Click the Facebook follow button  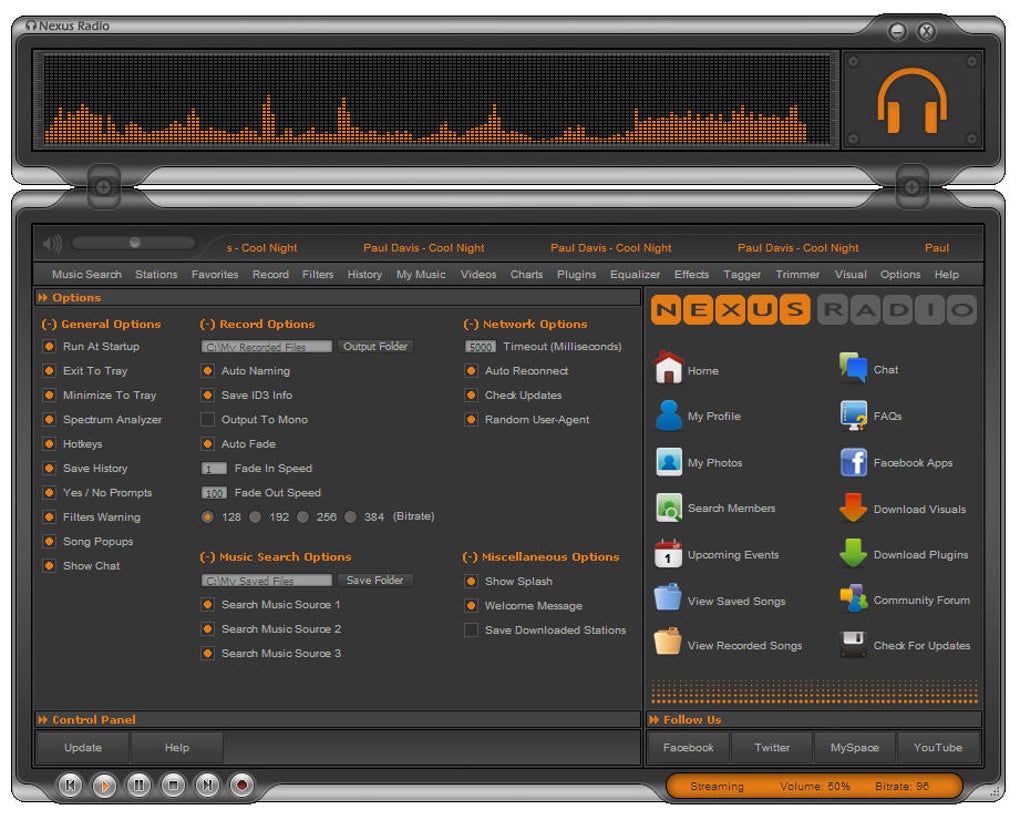(688, 748)
